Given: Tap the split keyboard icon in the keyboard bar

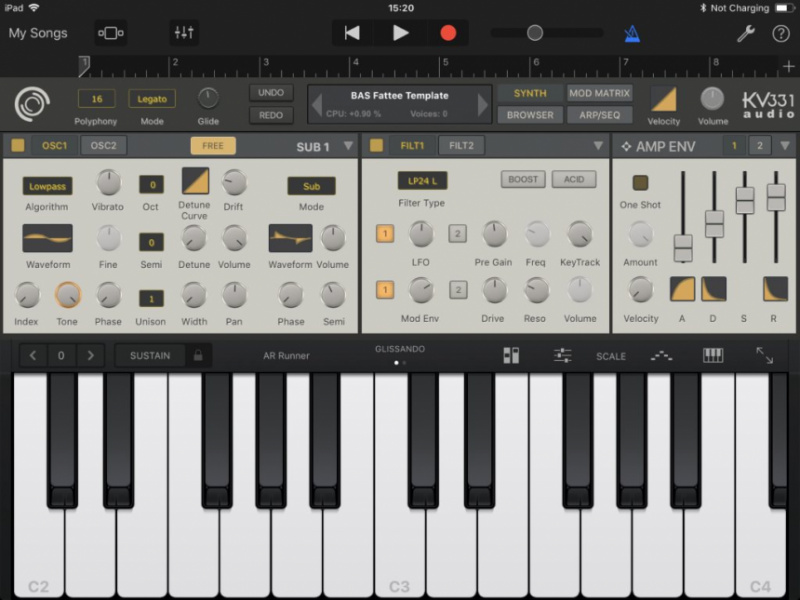Looking at the screenshot, I should click(x=512, y=355).
